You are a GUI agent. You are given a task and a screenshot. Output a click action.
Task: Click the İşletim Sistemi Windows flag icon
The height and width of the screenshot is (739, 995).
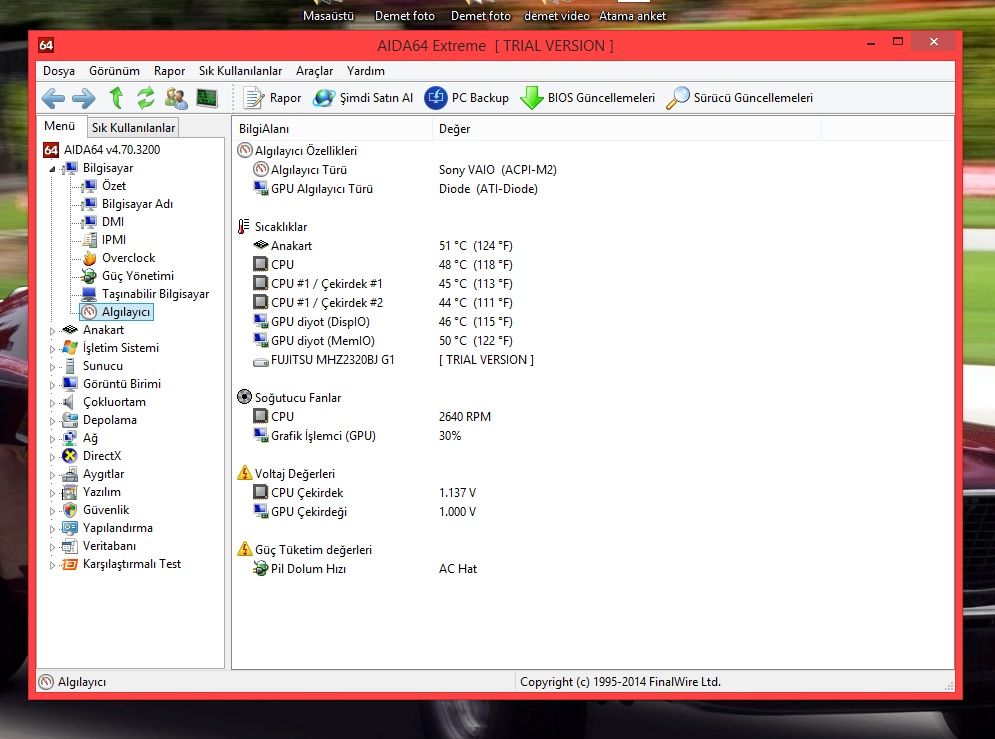[x=70, y=348]
